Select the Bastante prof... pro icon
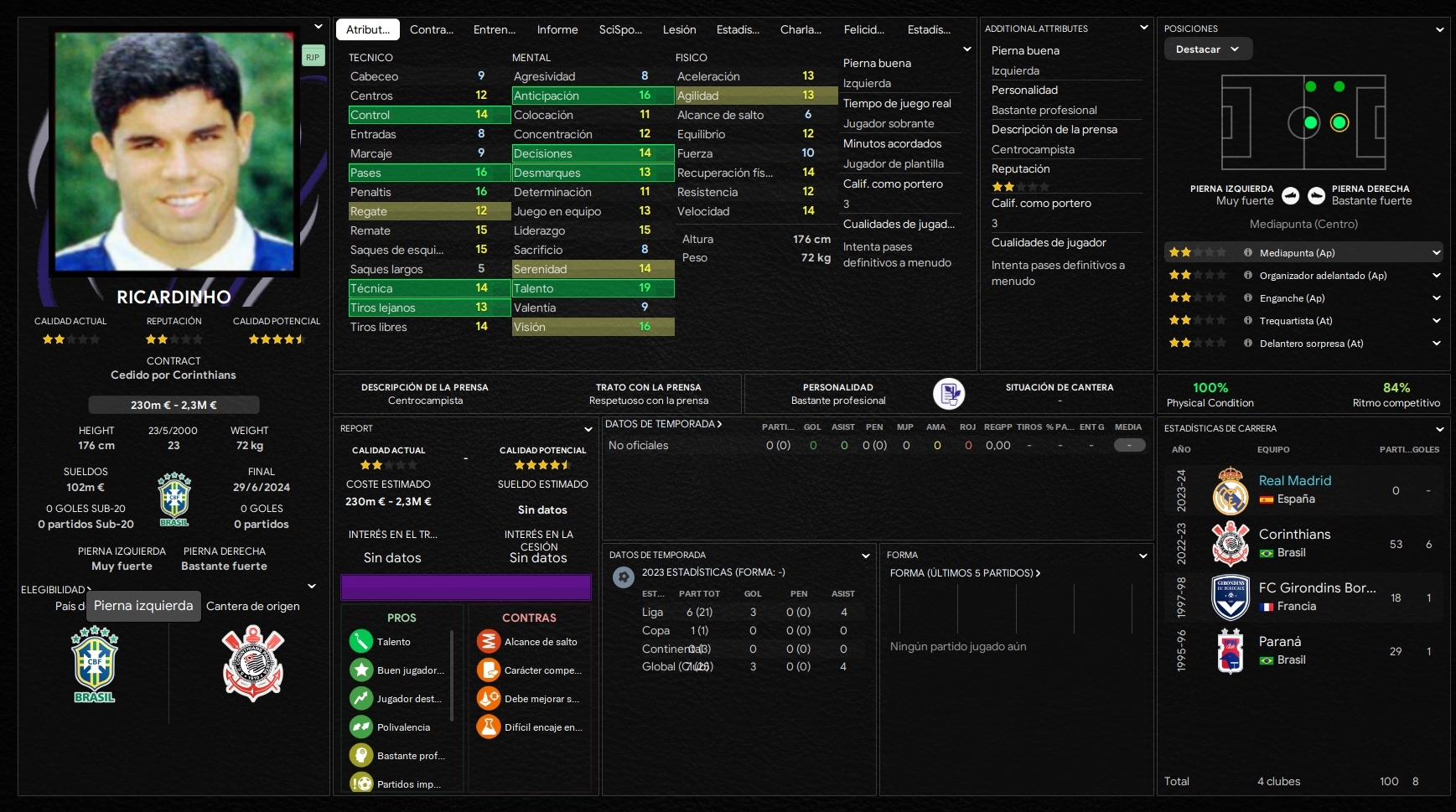 (361, 756)
